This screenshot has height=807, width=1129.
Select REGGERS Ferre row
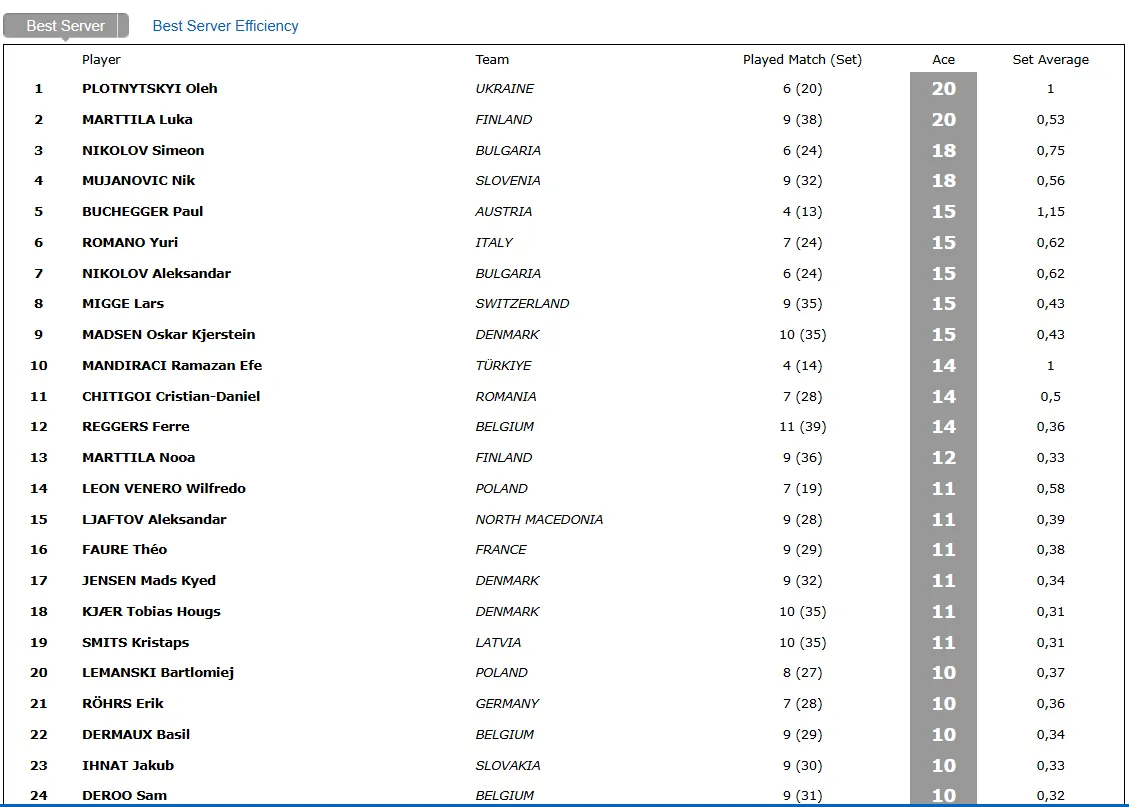[x=564, y=427]
